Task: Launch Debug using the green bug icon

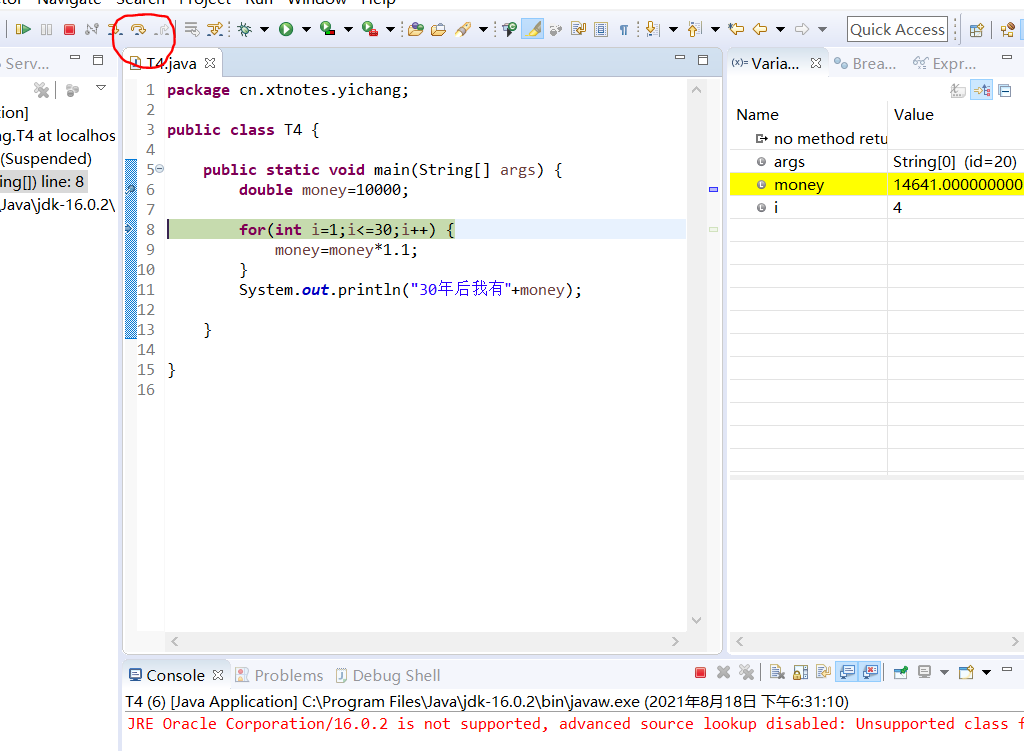Action: (x=245, y=29)
